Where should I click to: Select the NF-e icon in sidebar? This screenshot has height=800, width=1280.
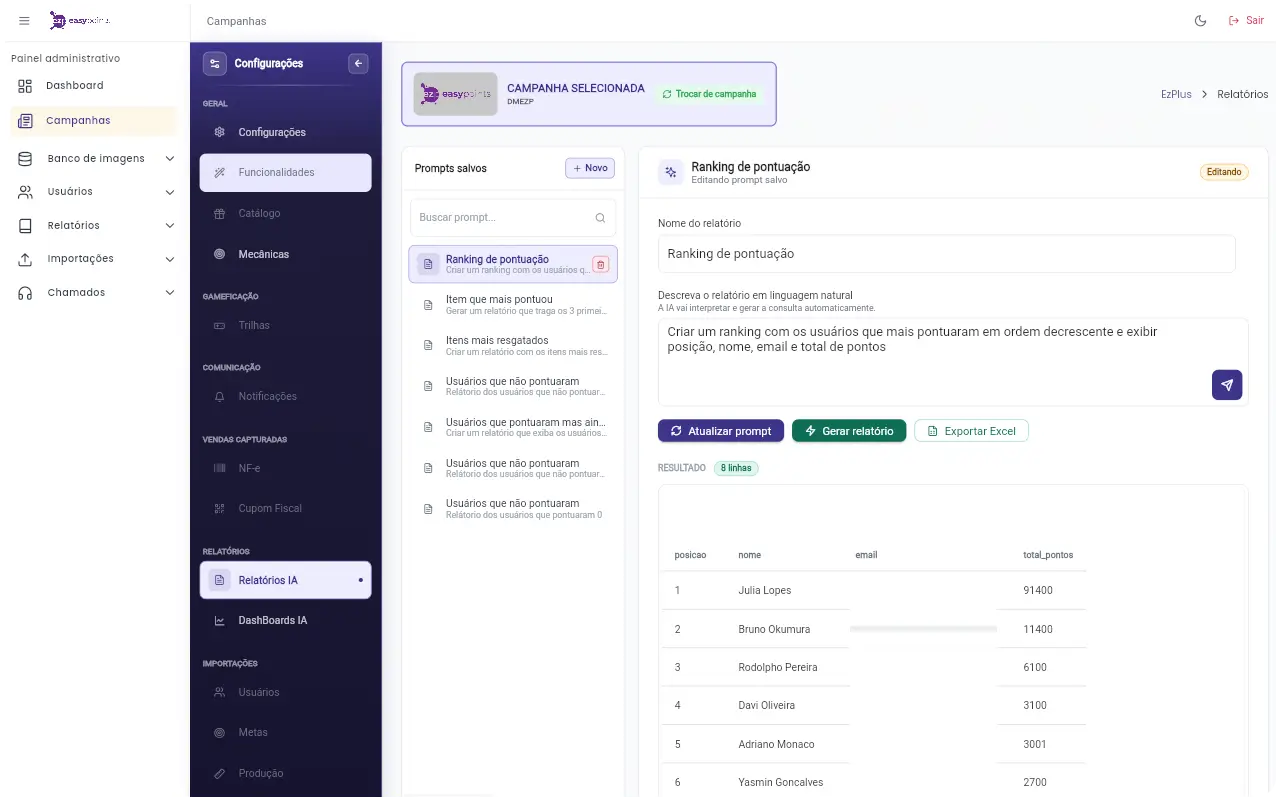219,468
